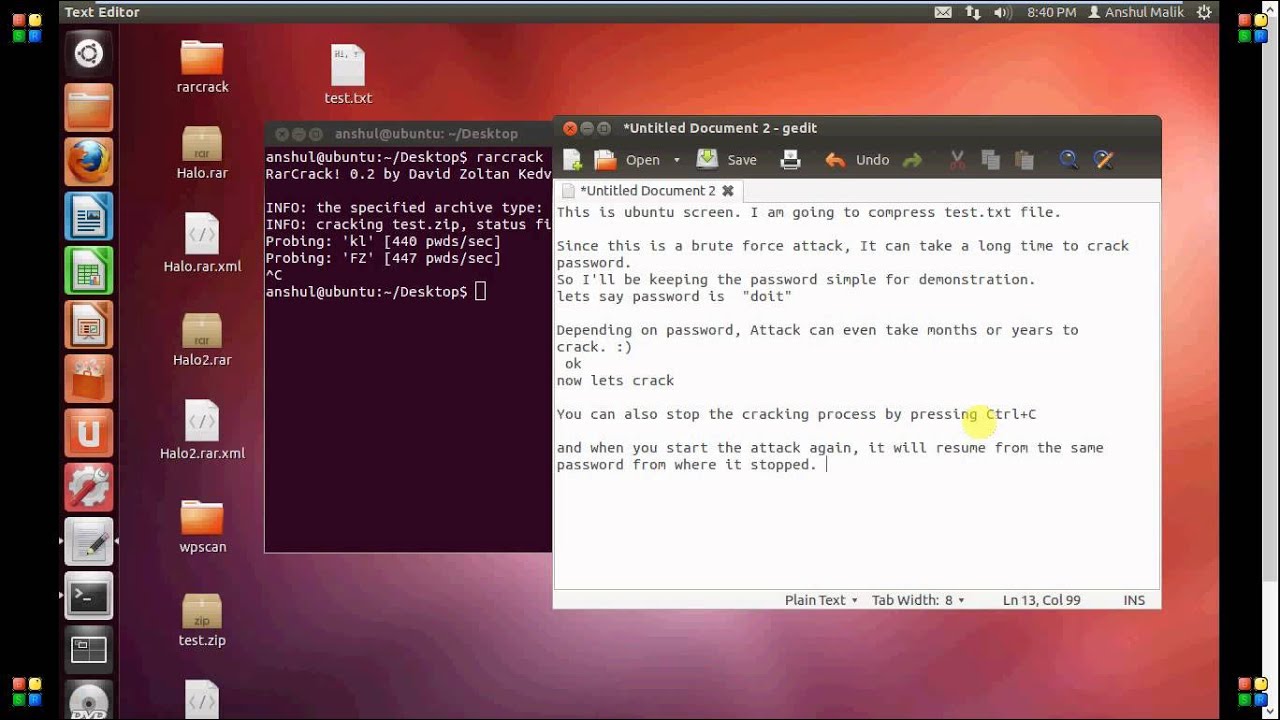1280x720 pixels.
Task: Click the terminal prompt cursor line
Action: point(376,292)
